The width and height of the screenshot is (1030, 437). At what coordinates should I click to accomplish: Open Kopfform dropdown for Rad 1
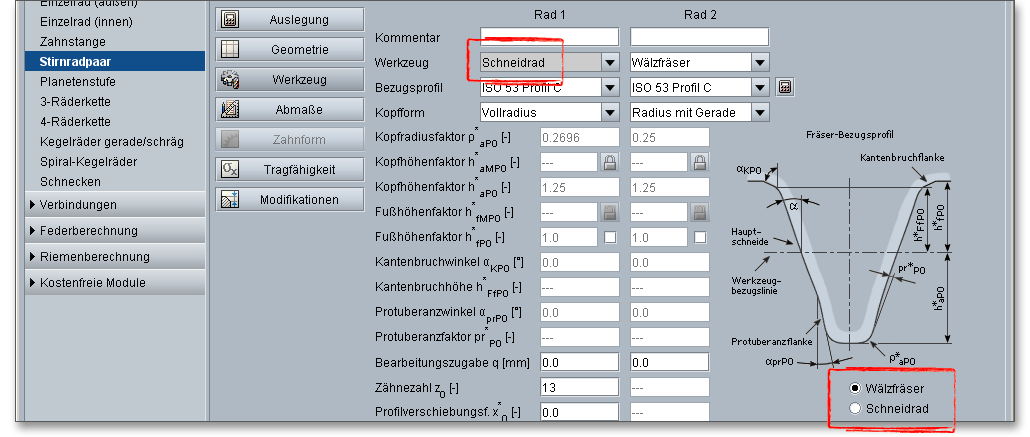point(609,112)
